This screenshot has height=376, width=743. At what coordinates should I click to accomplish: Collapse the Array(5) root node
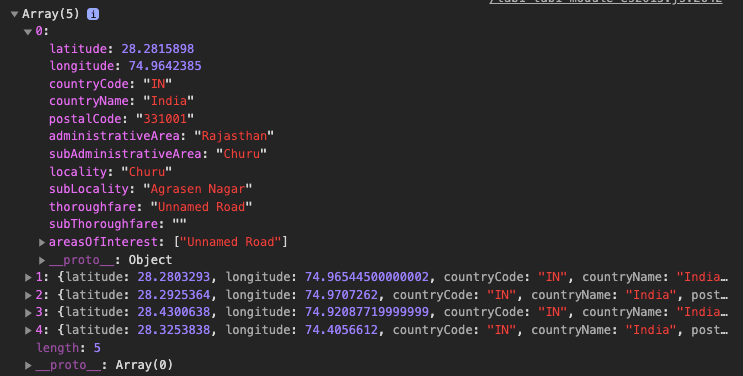(14, 14)
